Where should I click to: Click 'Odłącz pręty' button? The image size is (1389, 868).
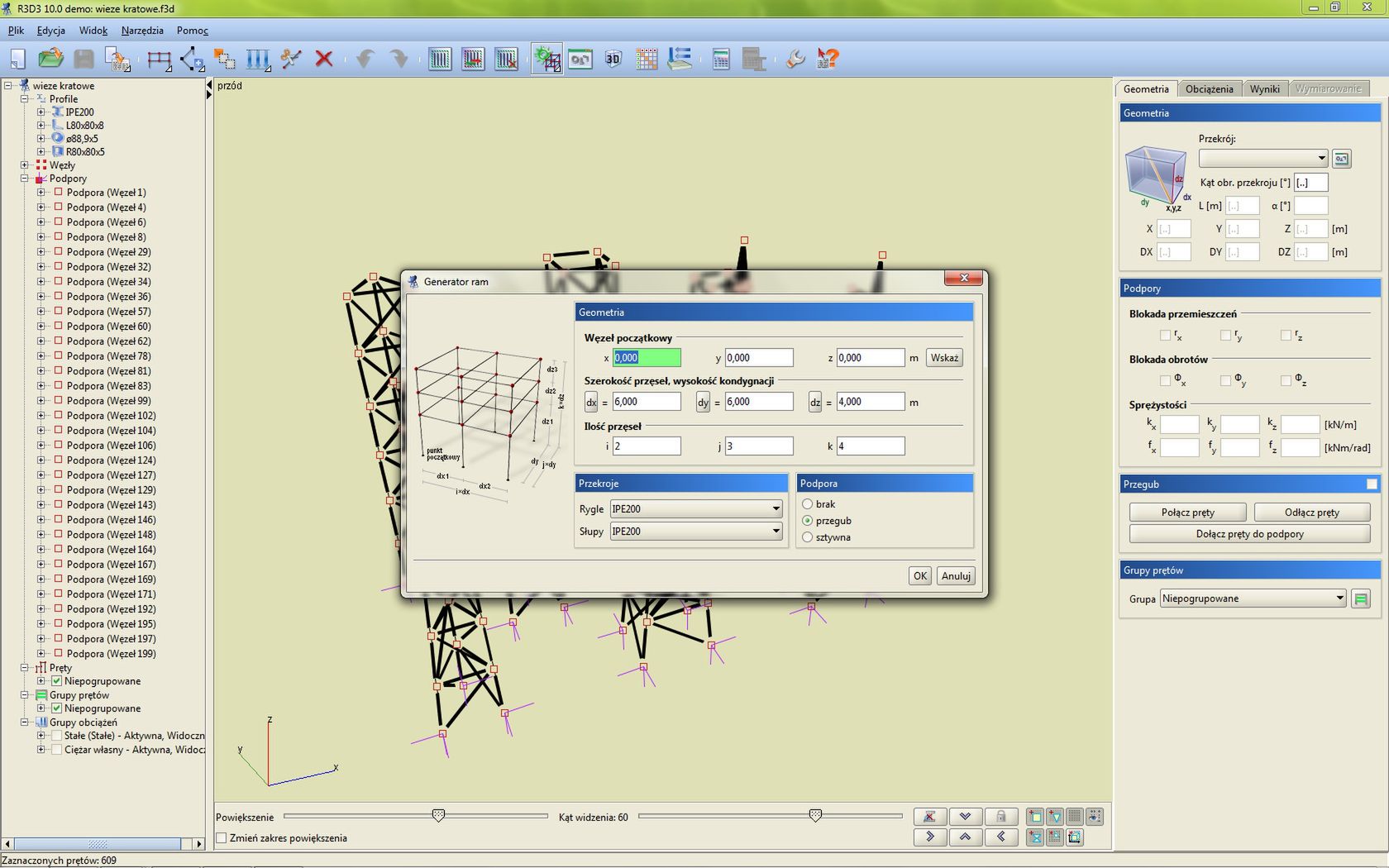click(1311, 513)
